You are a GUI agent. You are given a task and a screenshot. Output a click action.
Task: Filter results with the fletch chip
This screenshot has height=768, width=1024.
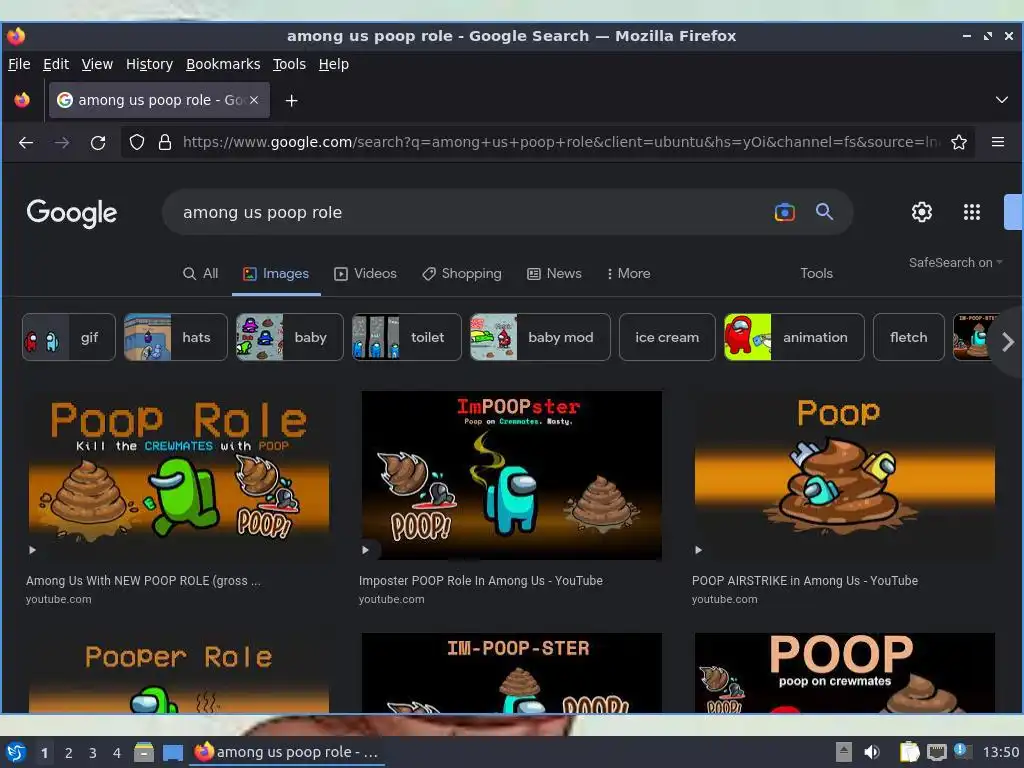[908, 337]
